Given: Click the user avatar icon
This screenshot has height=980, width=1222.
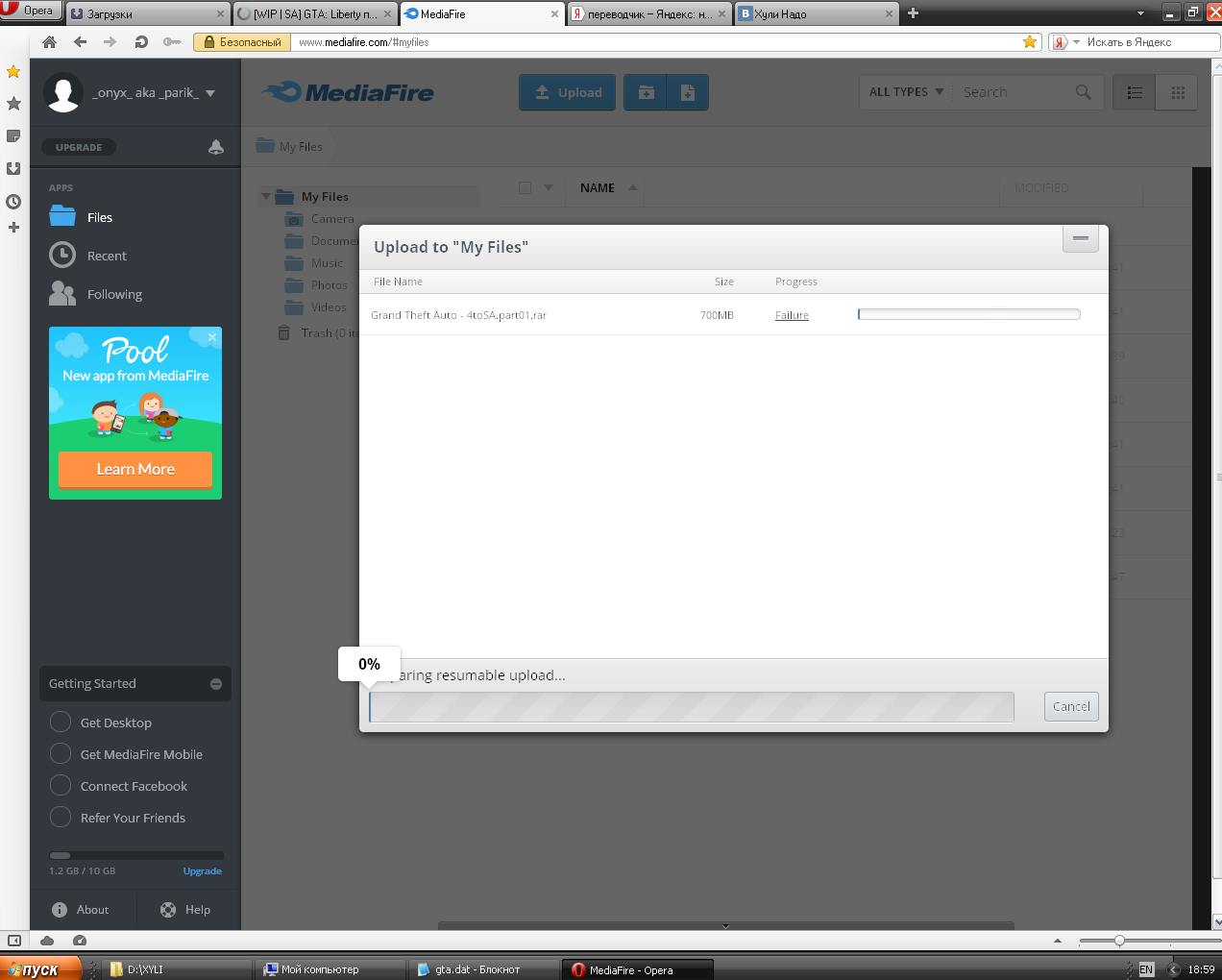Looking at the screenshot, I should point(63,93).
